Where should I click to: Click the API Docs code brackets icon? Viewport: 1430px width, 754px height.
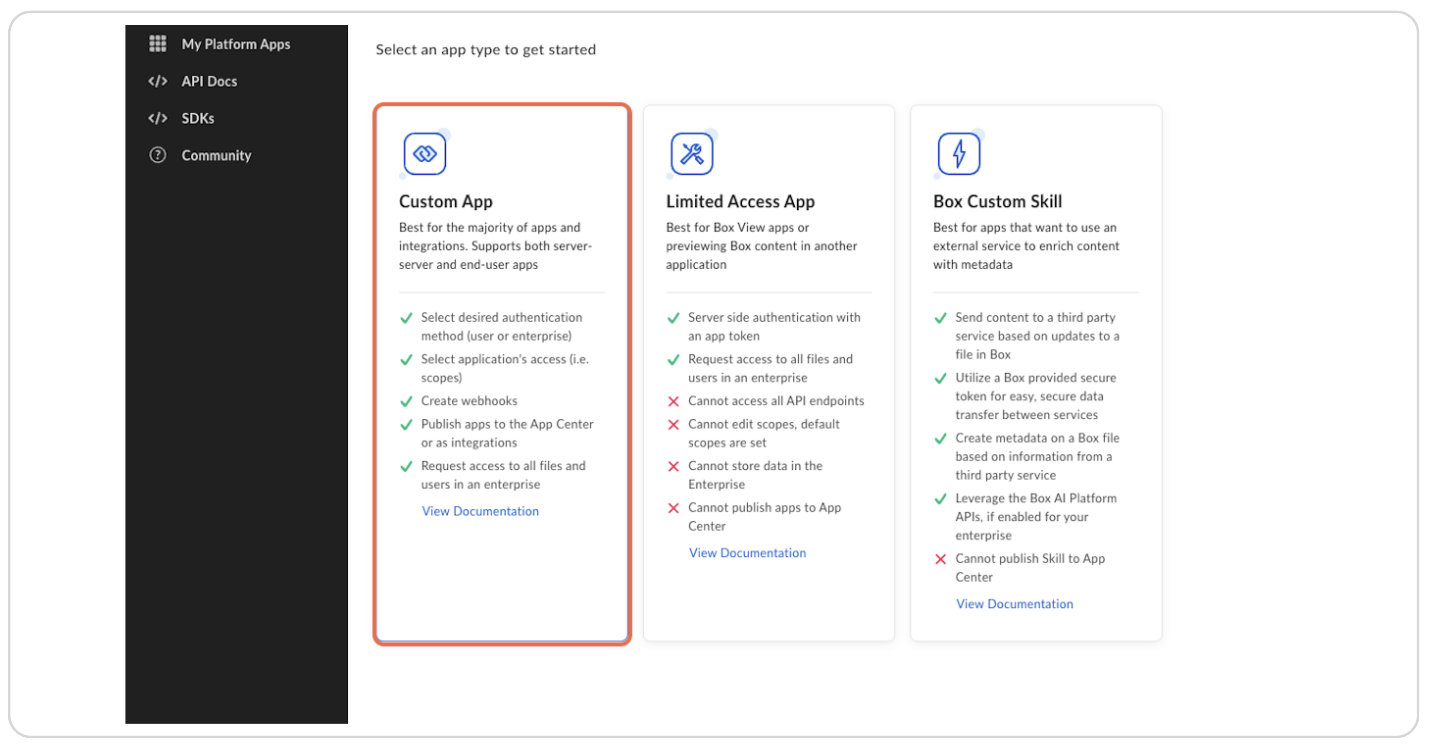tap(158, 81)
